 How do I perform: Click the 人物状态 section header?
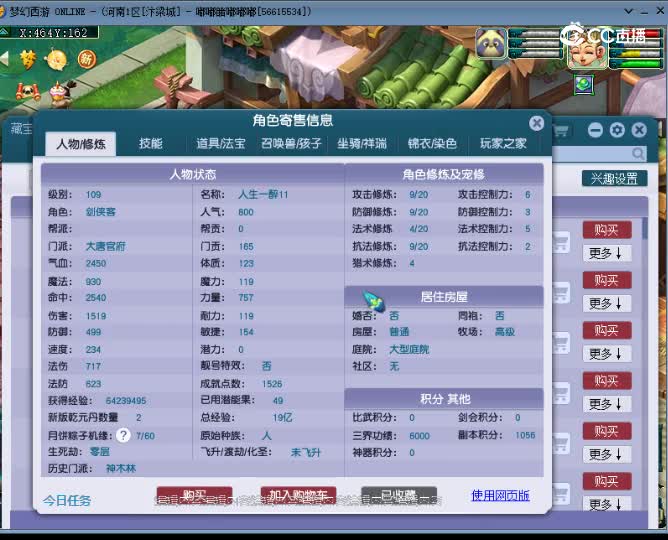pyautogui.click(x=193, y=174)
